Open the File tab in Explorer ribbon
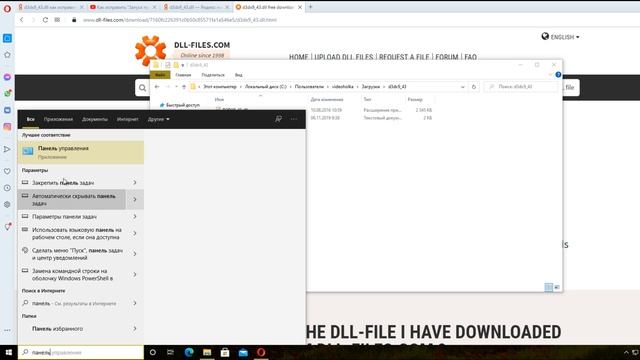 click(x=160, y=75)
